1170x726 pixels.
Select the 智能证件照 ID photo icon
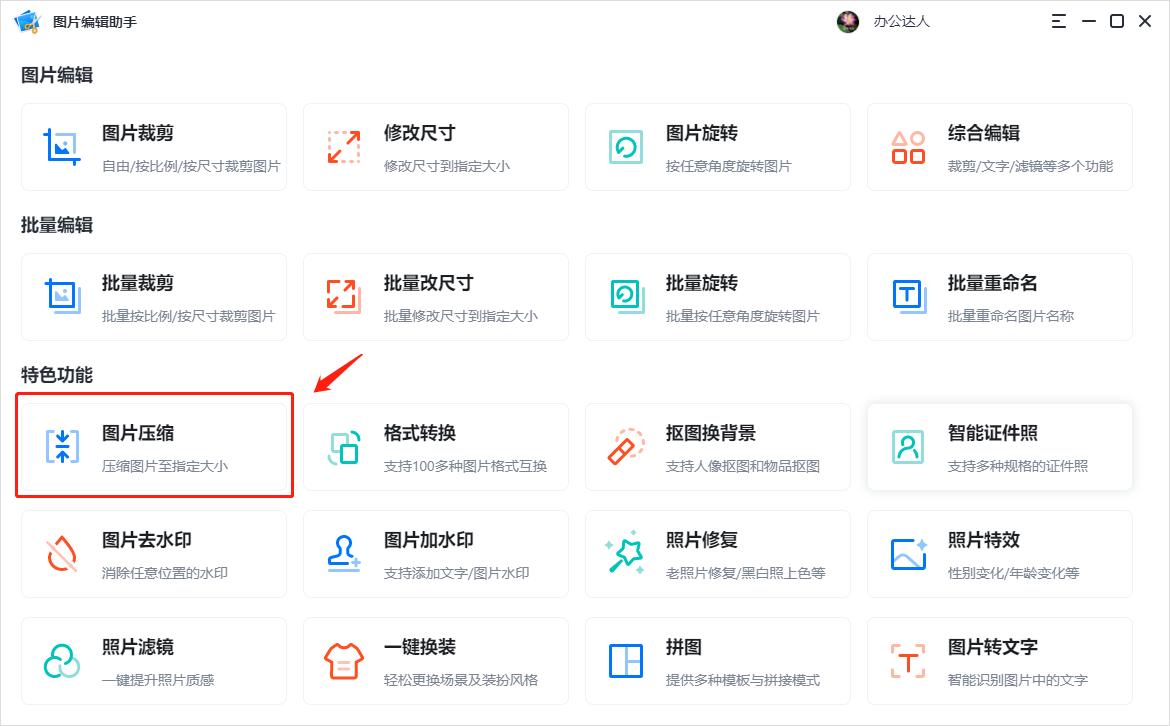[x=907, y=445]
